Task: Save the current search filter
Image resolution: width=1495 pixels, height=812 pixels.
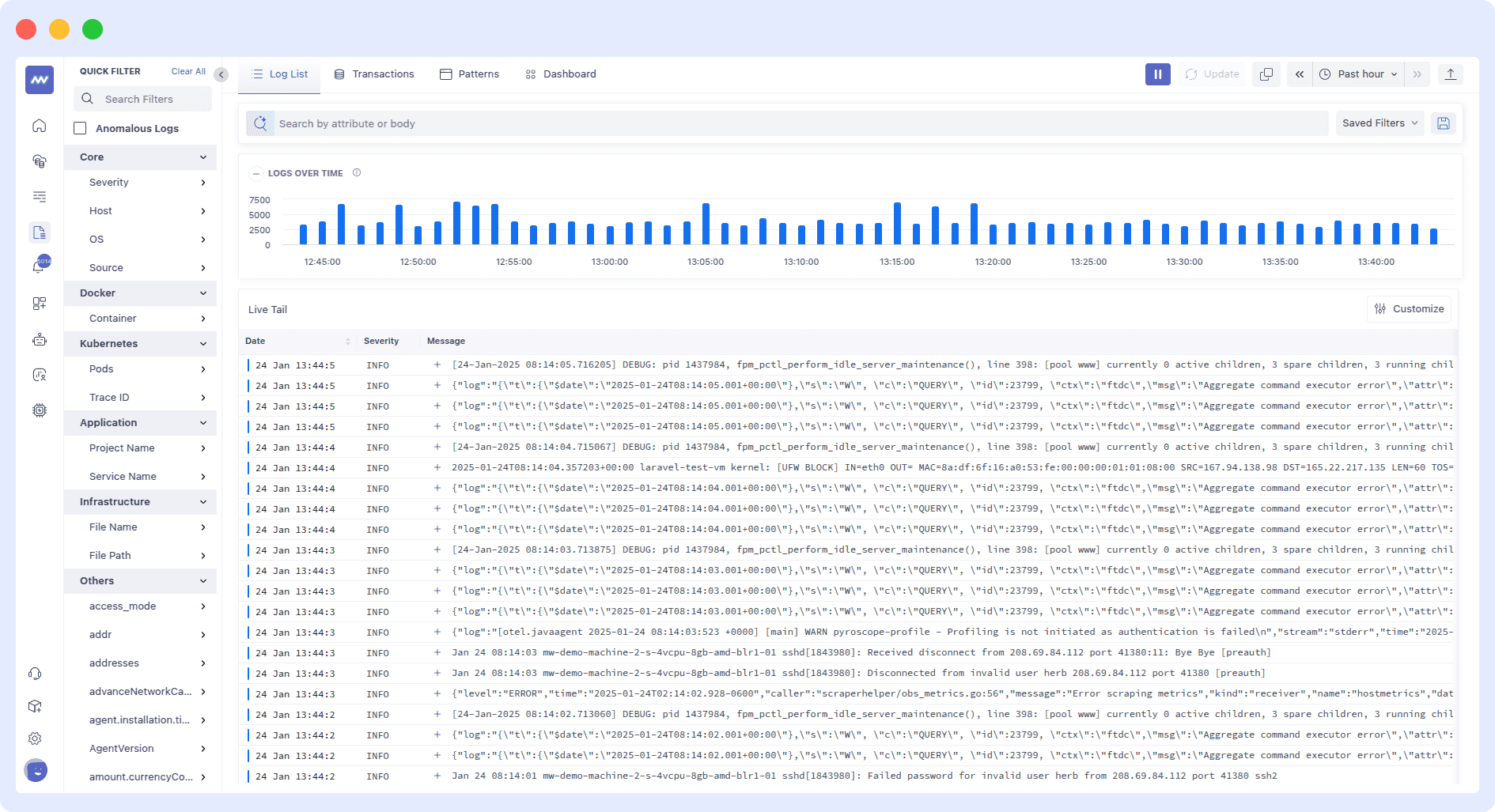Action: pos(1444,123)
